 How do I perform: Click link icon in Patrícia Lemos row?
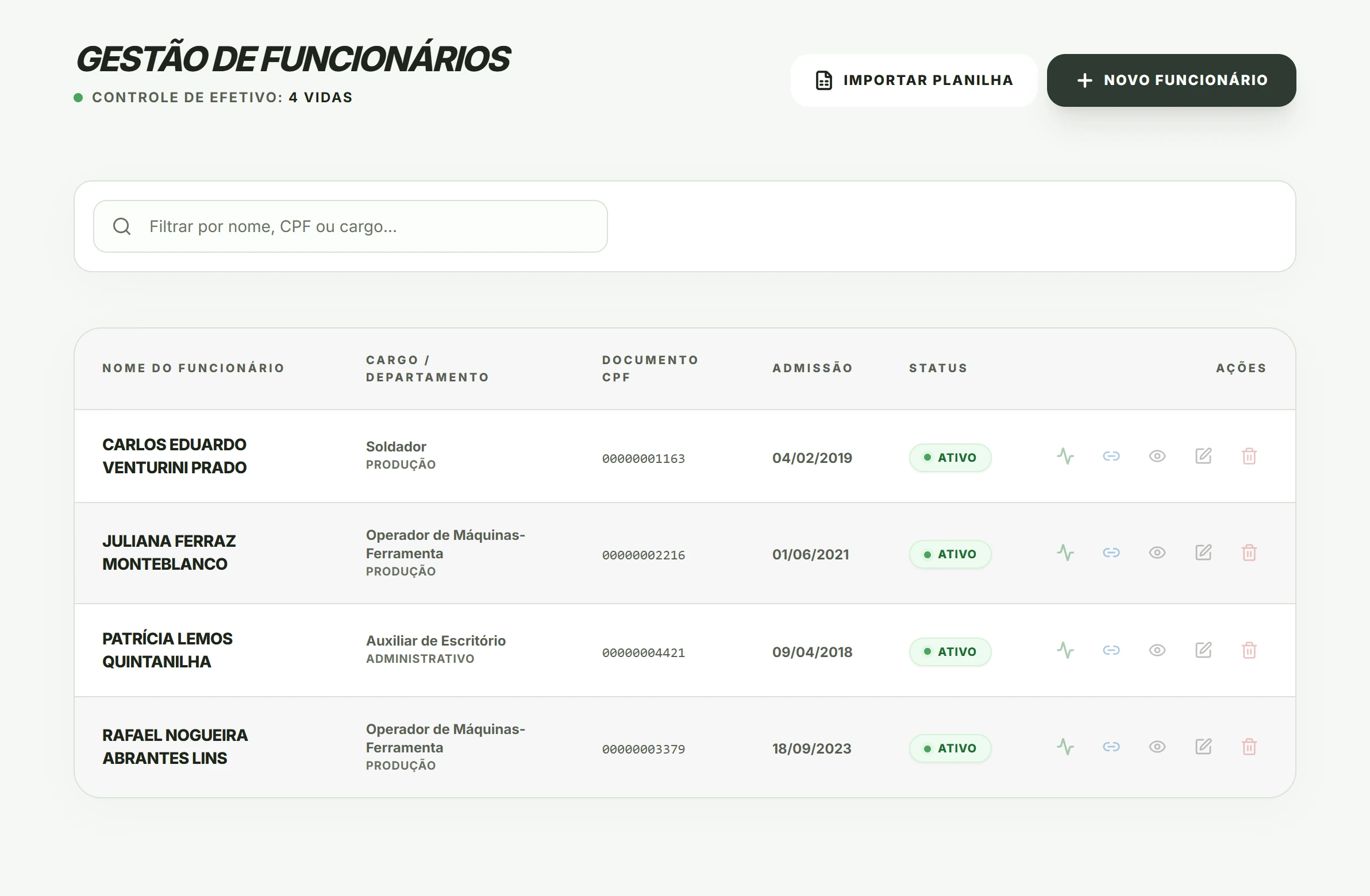click(1111, 650)
